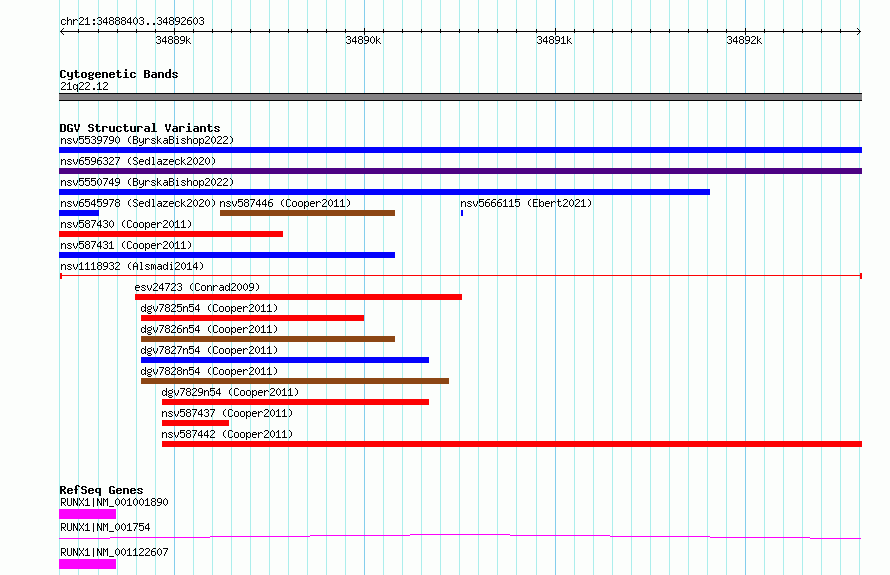Click the dgv7829n54 (Cooper2011) label
The height and width of the screenshot is (575, 890).
230,392
